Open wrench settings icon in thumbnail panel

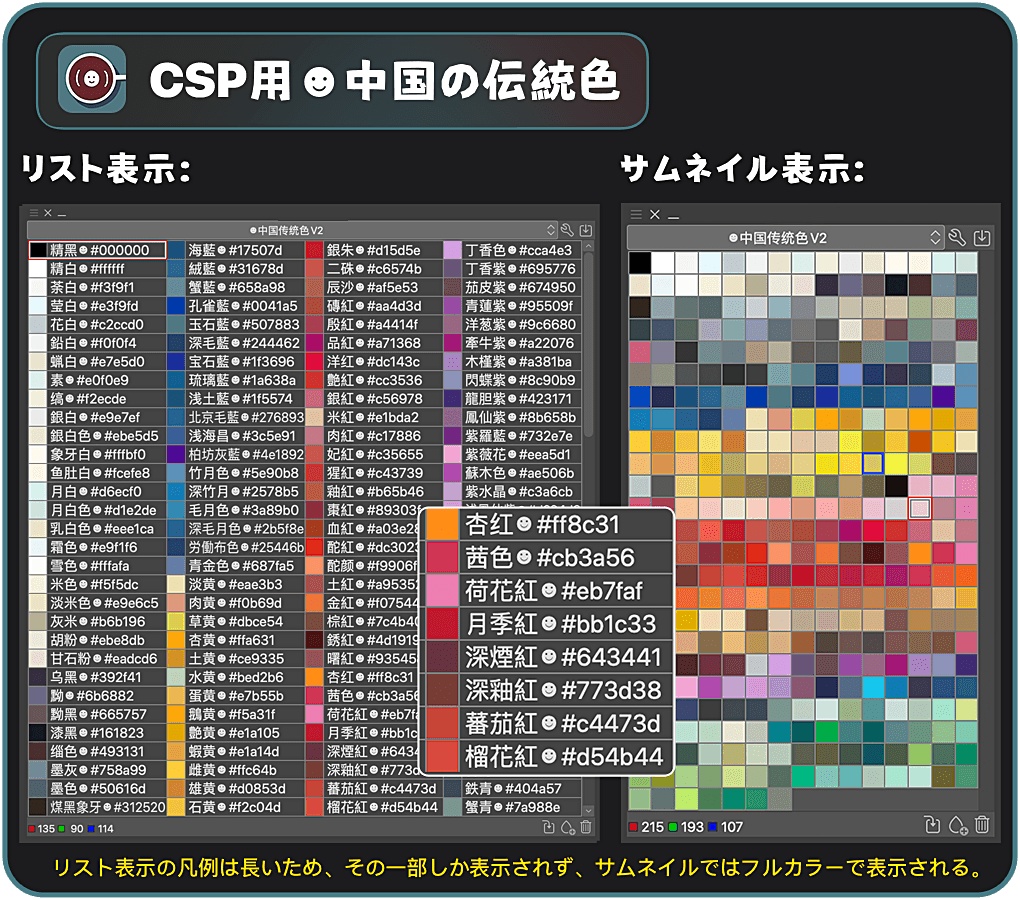click(956, 238)
